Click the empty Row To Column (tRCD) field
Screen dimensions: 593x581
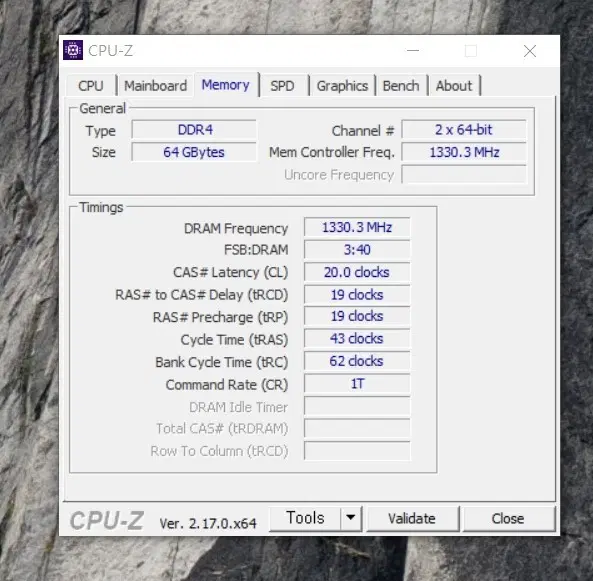pos(357,451)
